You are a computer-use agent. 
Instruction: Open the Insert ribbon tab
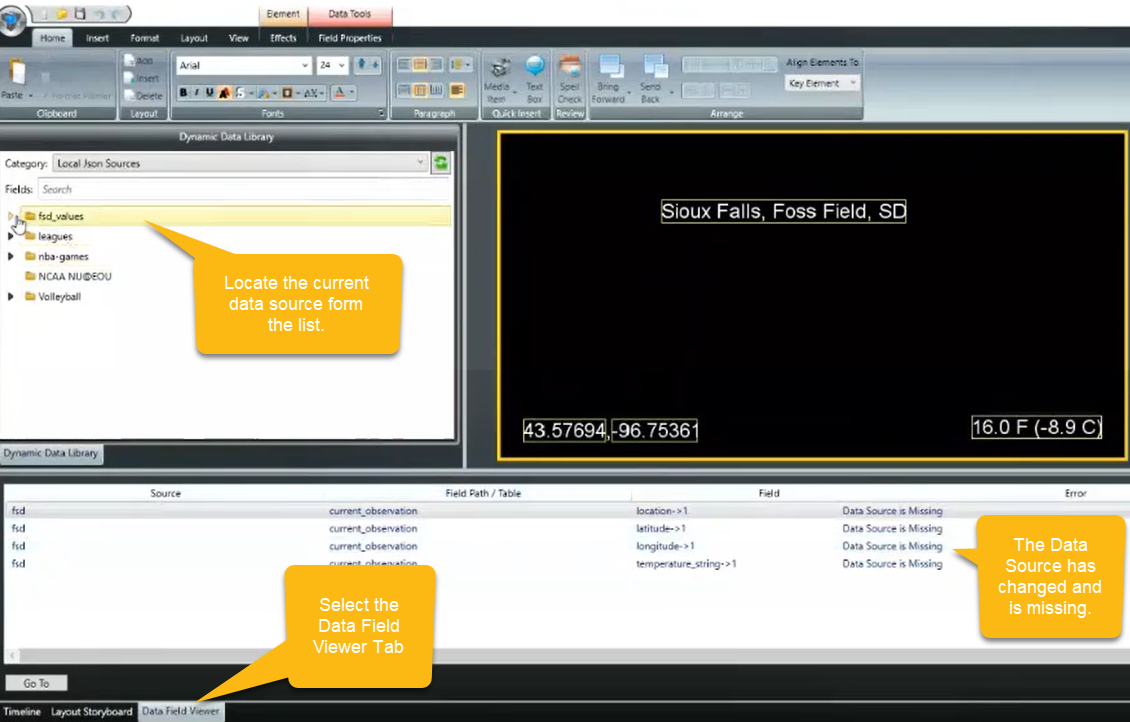tap(97, 38)
